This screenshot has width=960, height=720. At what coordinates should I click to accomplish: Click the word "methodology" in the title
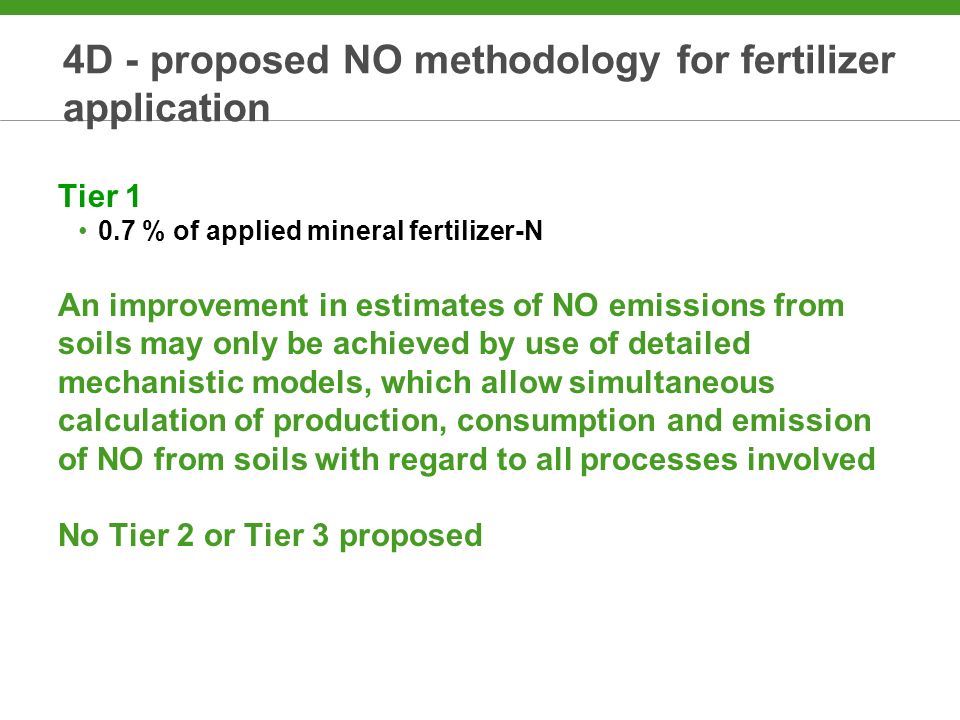click(538, 62)
